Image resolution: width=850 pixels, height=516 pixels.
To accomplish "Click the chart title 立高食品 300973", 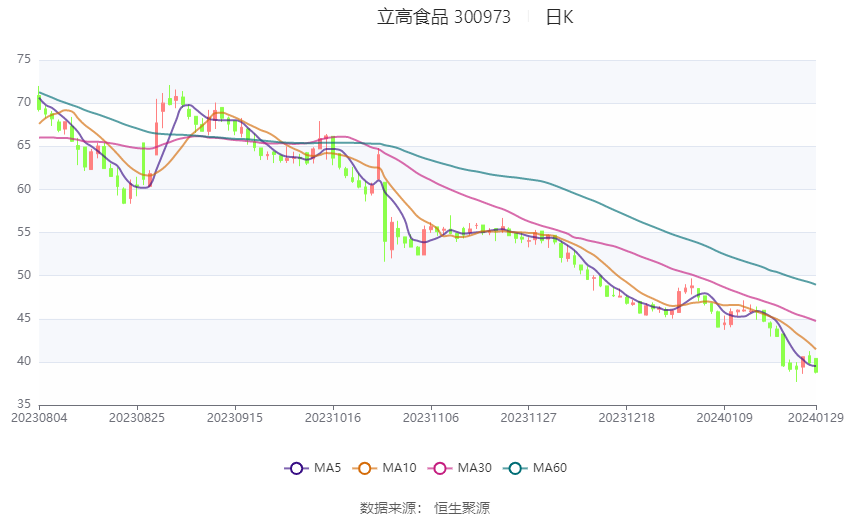I will coord(444,17).
